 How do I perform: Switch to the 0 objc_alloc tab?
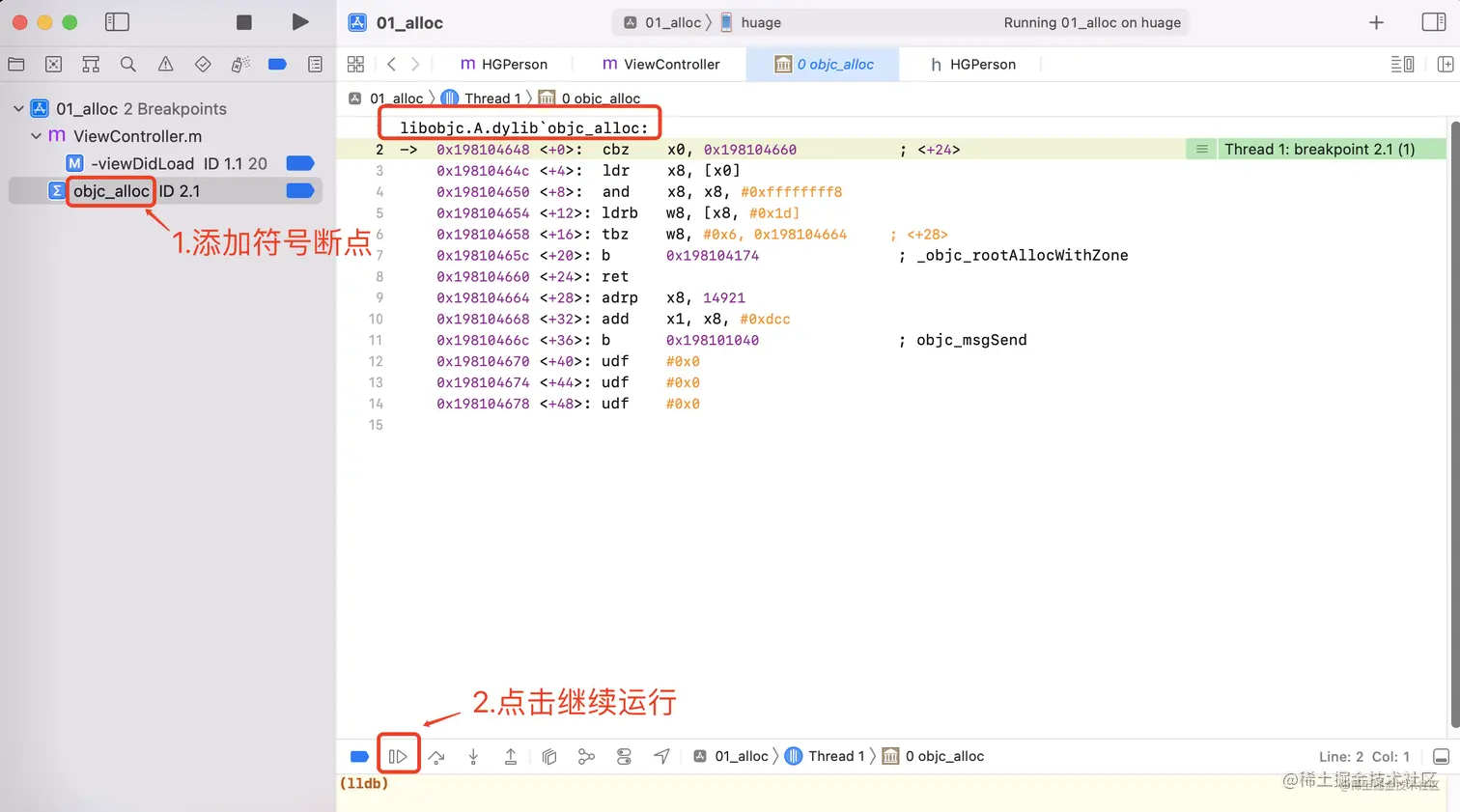coord(824,64)
